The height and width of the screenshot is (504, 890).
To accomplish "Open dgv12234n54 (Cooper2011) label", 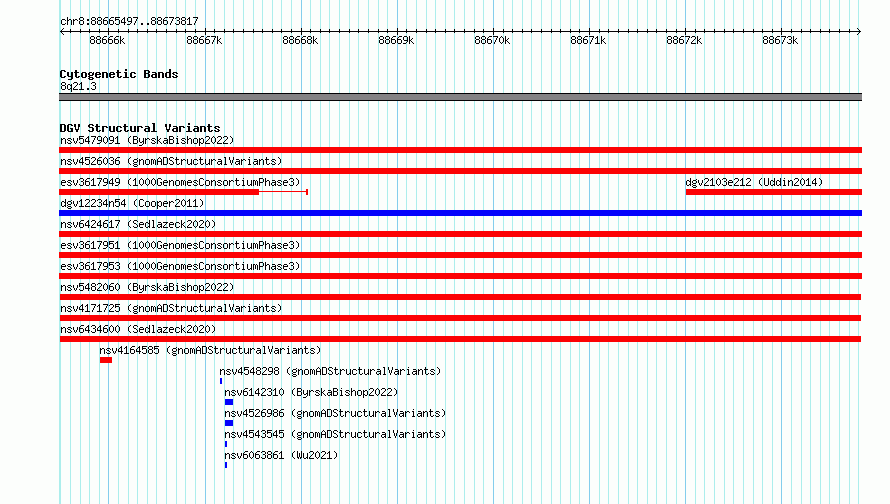I will (x=132, y=203).
